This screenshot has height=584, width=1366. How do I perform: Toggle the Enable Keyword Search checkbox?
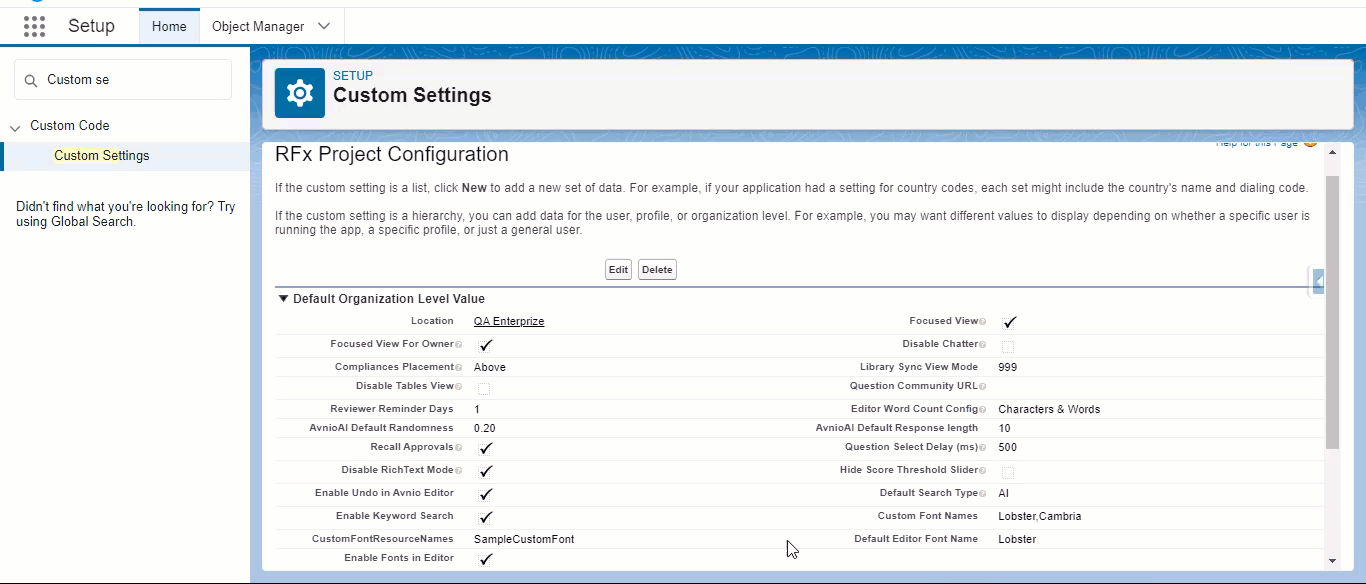[485, 517]
